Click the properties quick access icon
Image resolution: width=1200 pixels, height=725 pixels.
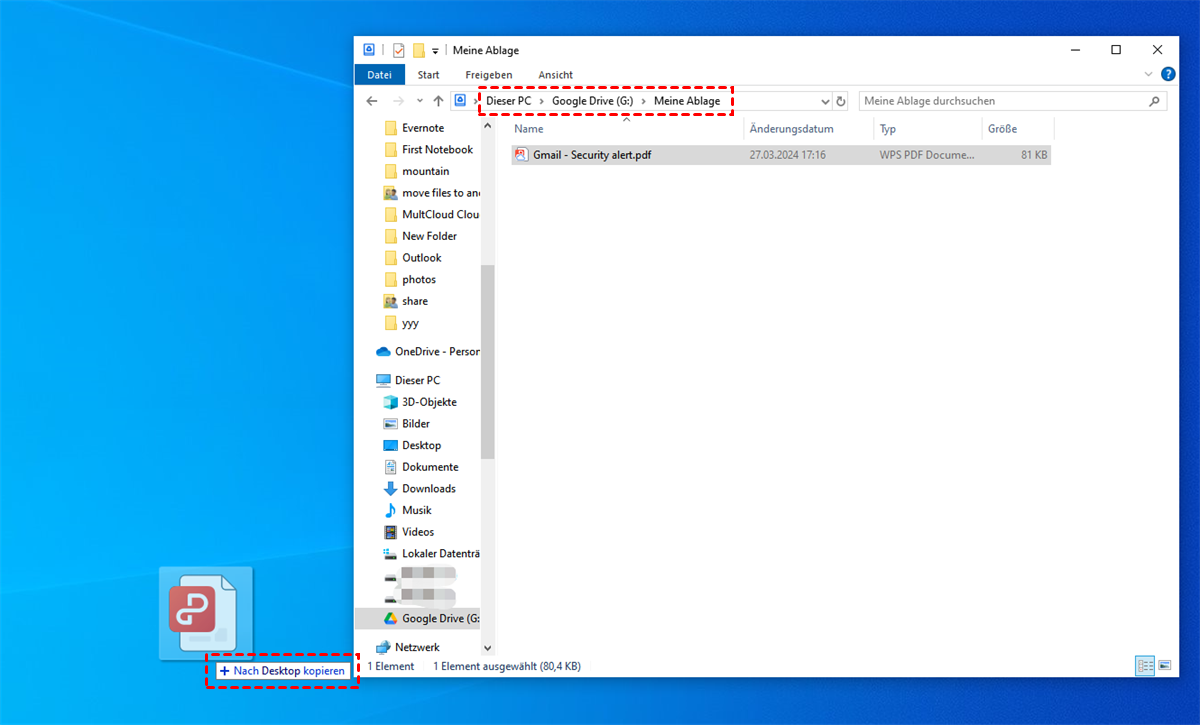pyautogui.click(x=399, y=50)
